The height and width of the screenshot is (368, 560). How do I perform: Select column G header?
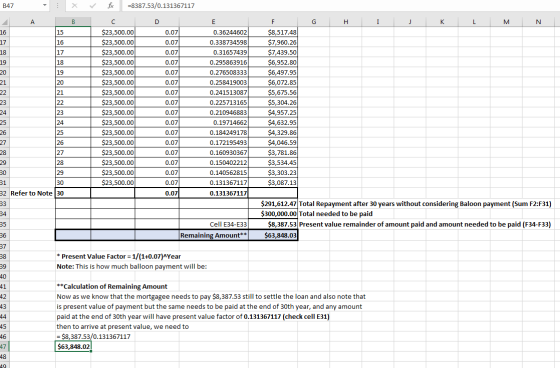(x=314, y=22)
